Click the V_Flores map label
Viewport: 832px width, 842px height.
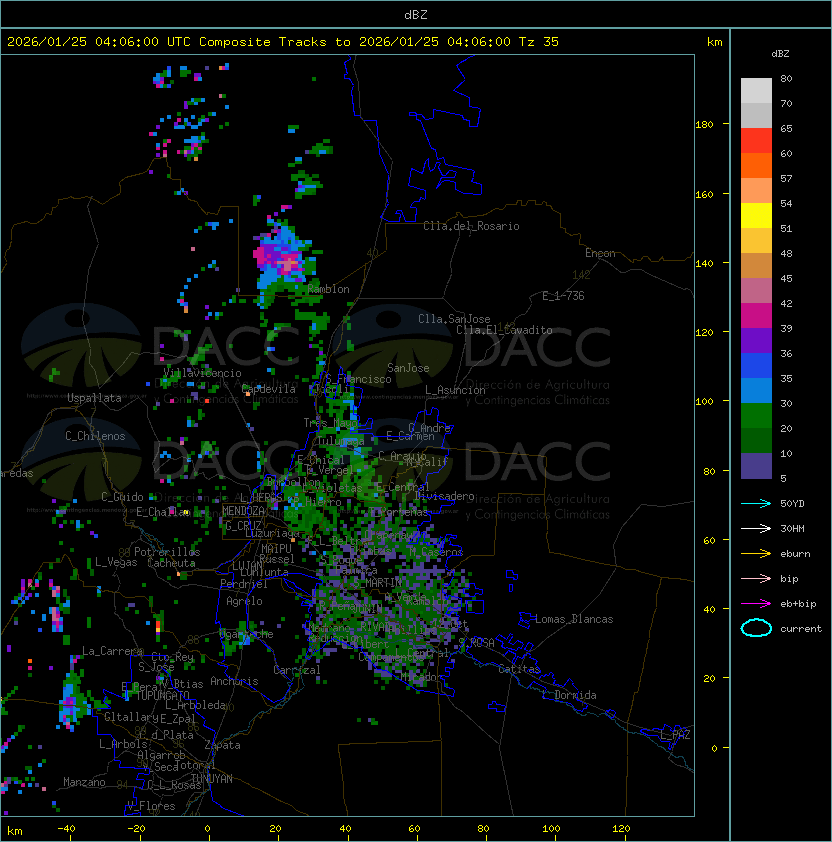[x=151, y=806]
